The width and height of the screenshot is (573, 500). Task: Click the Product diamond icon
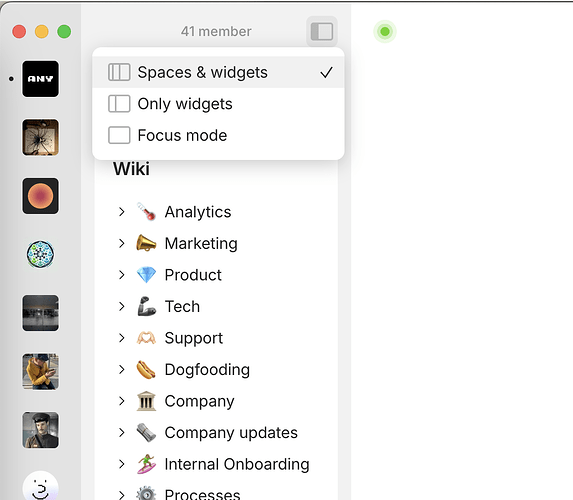[x=146, y=275]
